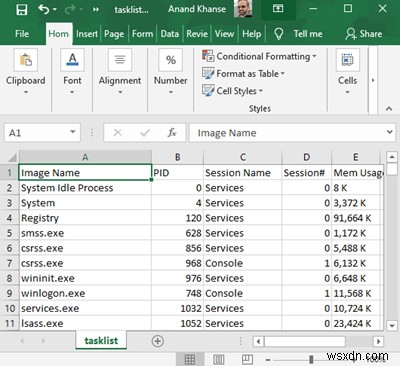Click the Tell me search box
Image resolution: width=400 pixels, height=366 pixels.
pyautogui.click(x=308, y=34)
